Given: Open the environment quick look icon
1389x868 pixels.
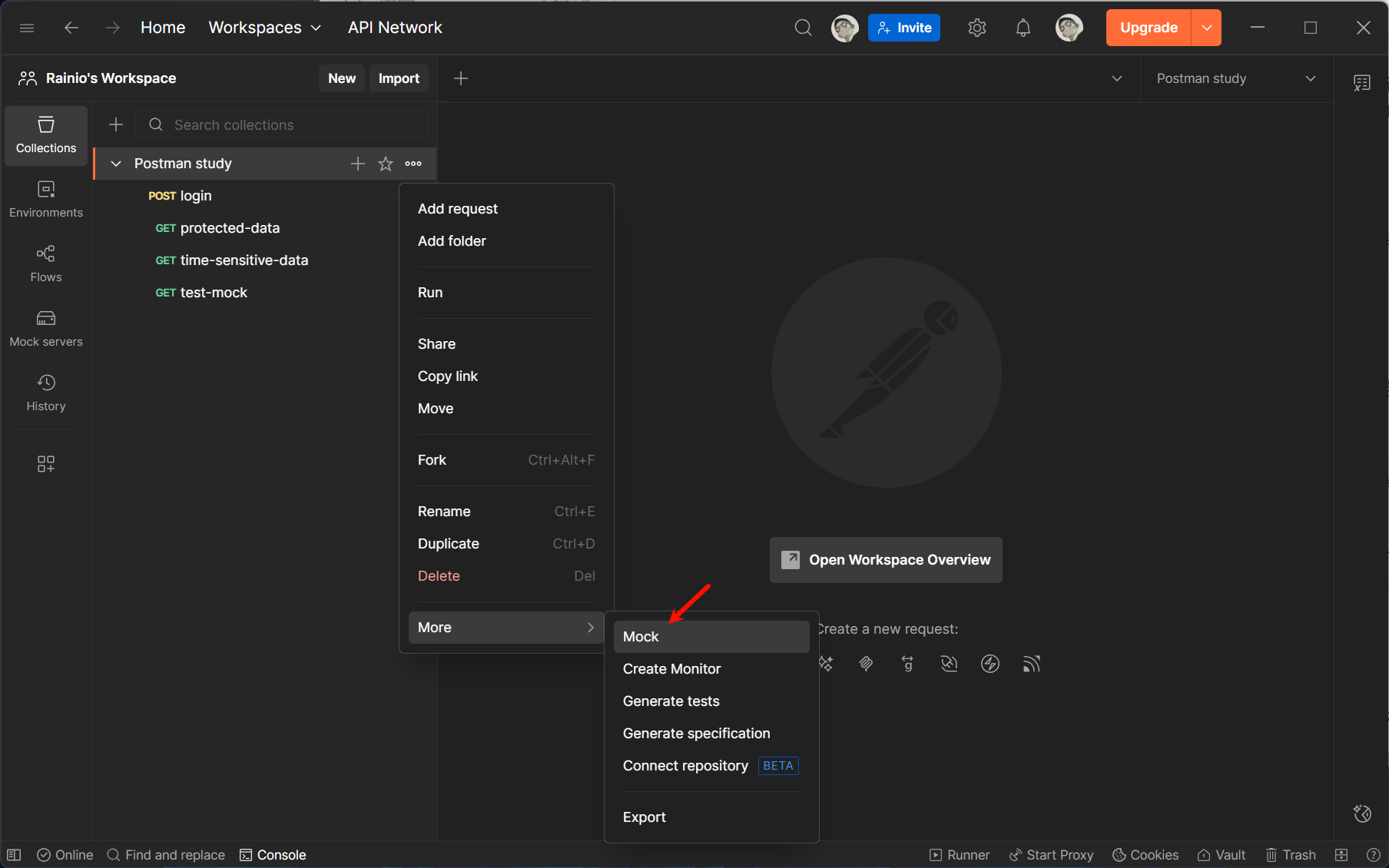Looking at the screenshot, I should coord(1362,82).
